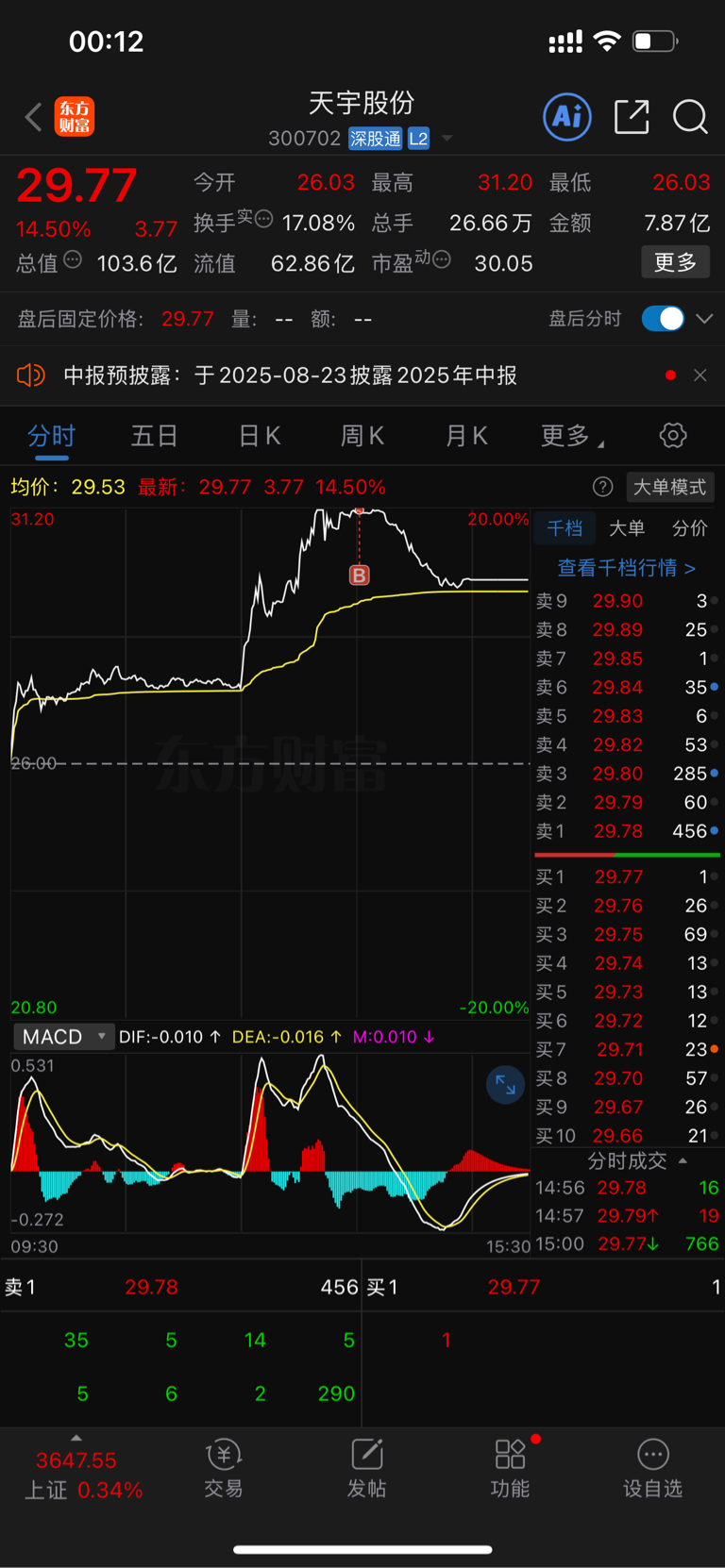Switch to the 日K tab

[x=259, y=436]
